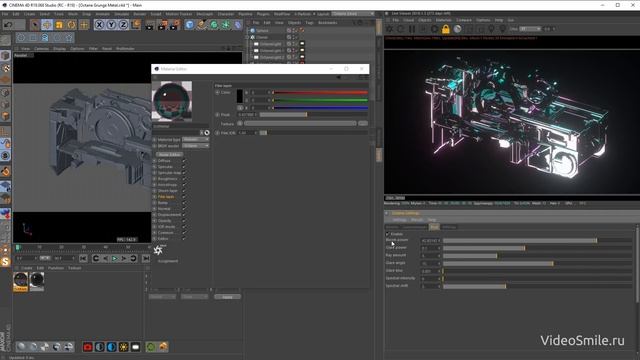This screenshot has width=640, height=360.
Task: Click the clay mode sphere icon
Action: 458,29
